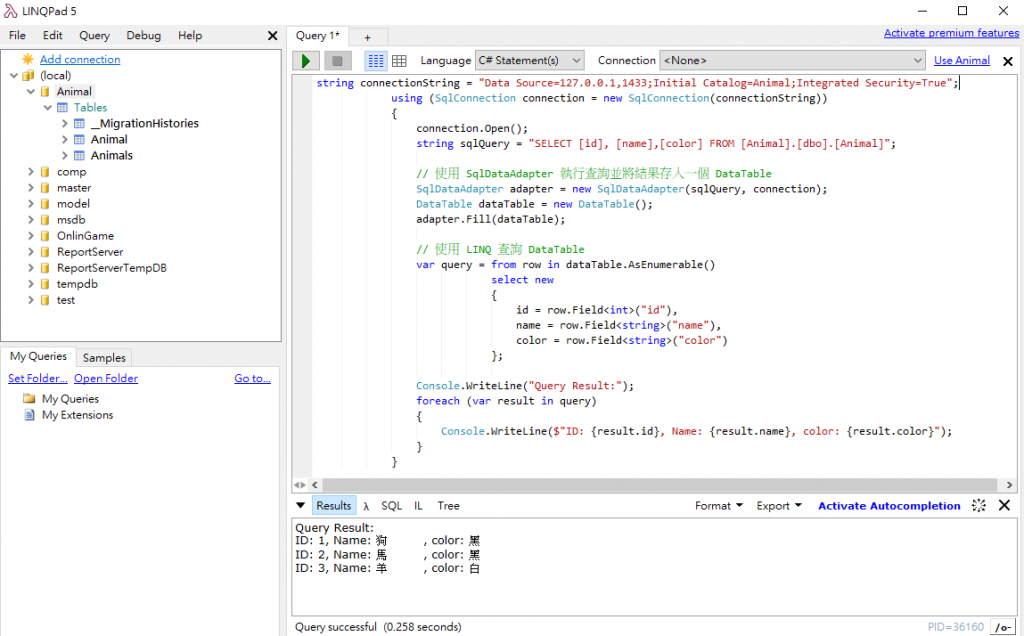
Task: Close the query editor using the X
Action: (x=1007, y=61)
